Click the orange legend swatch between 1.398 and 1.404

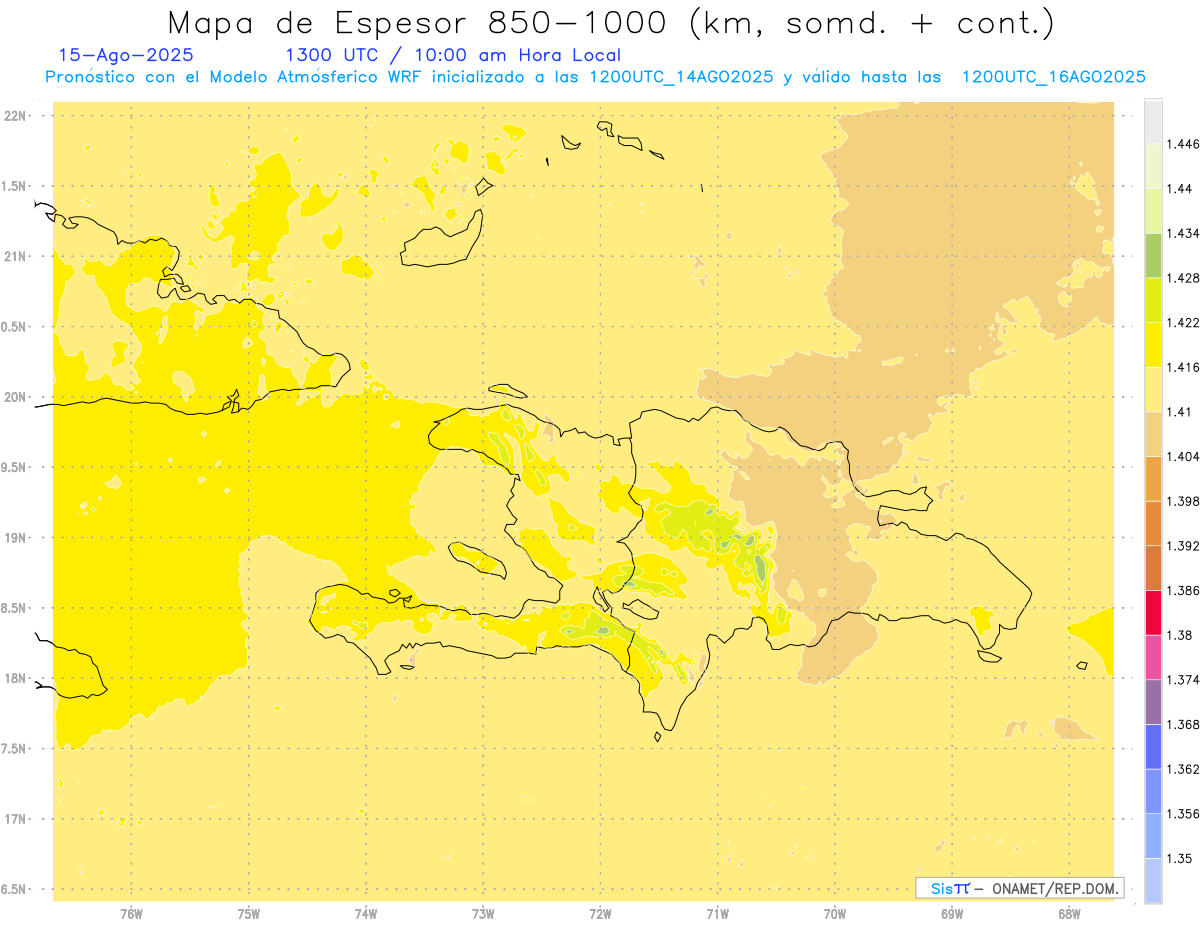click(x=1153, y=478)
